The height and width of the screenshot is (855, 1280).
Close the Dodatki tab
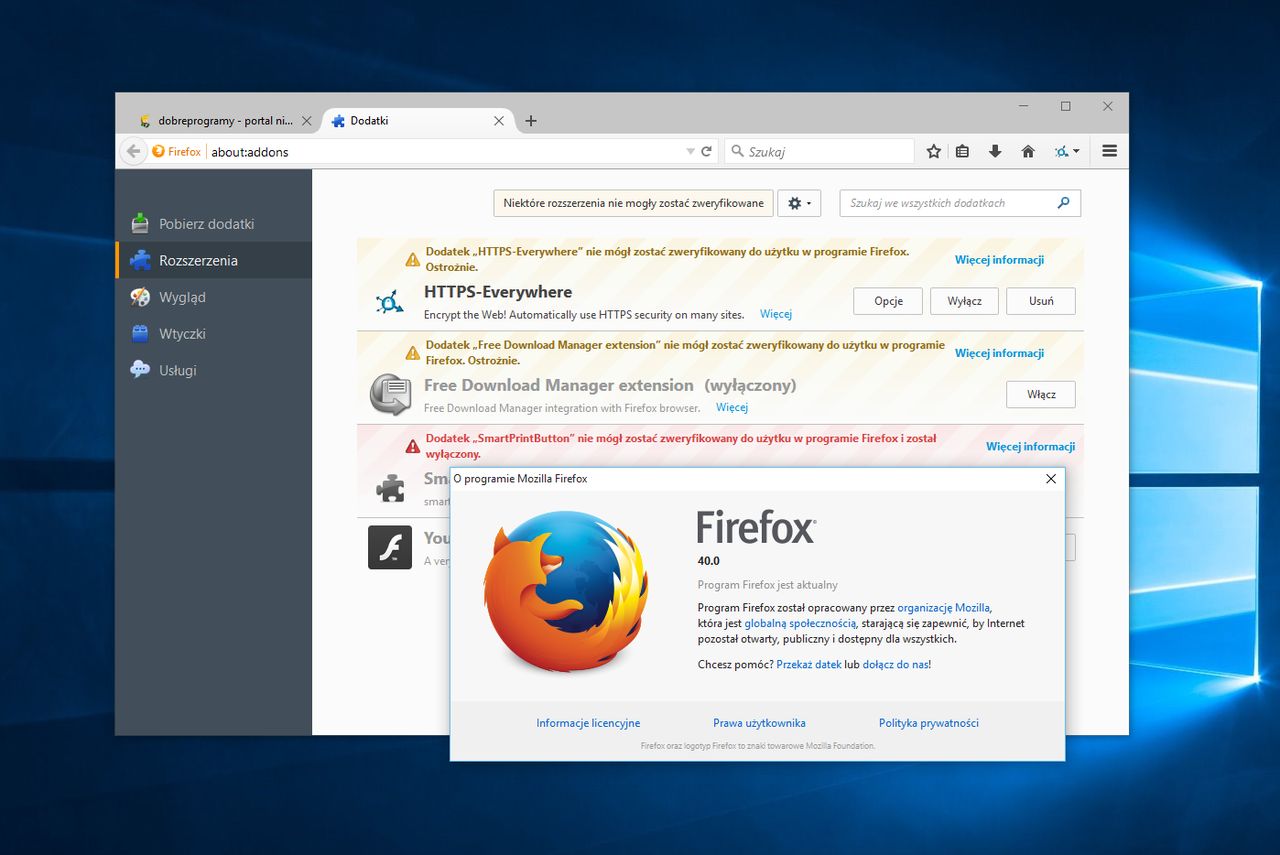[499, 121]
